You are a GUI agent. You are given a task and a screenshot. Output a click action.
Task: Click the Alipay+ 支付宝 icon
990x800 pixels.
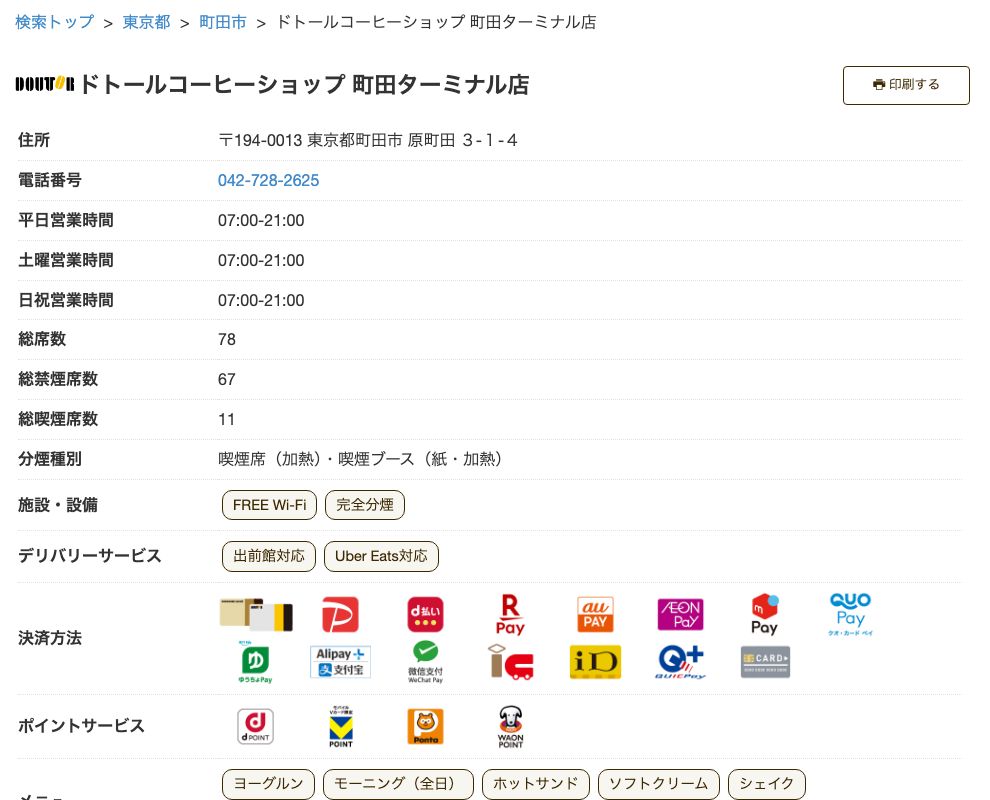(340, 662)
